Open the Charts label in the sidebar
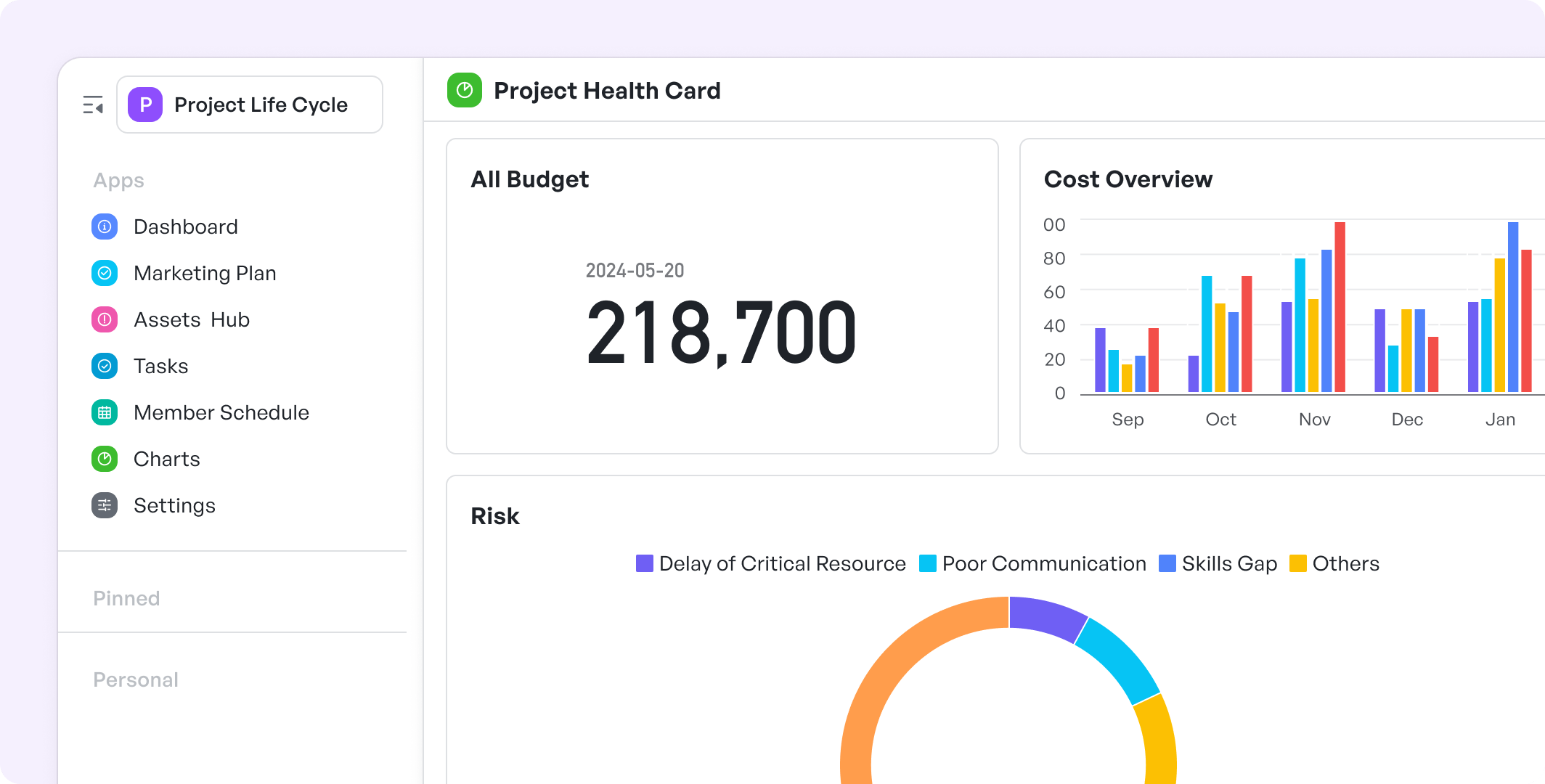The width and height of the screenshot is (1545, 784). point(167,459)
